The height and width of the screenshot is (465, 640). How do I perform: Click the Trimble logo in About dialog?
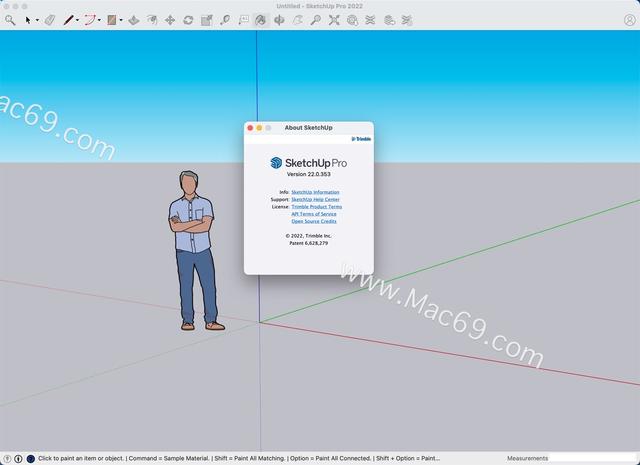361,139
